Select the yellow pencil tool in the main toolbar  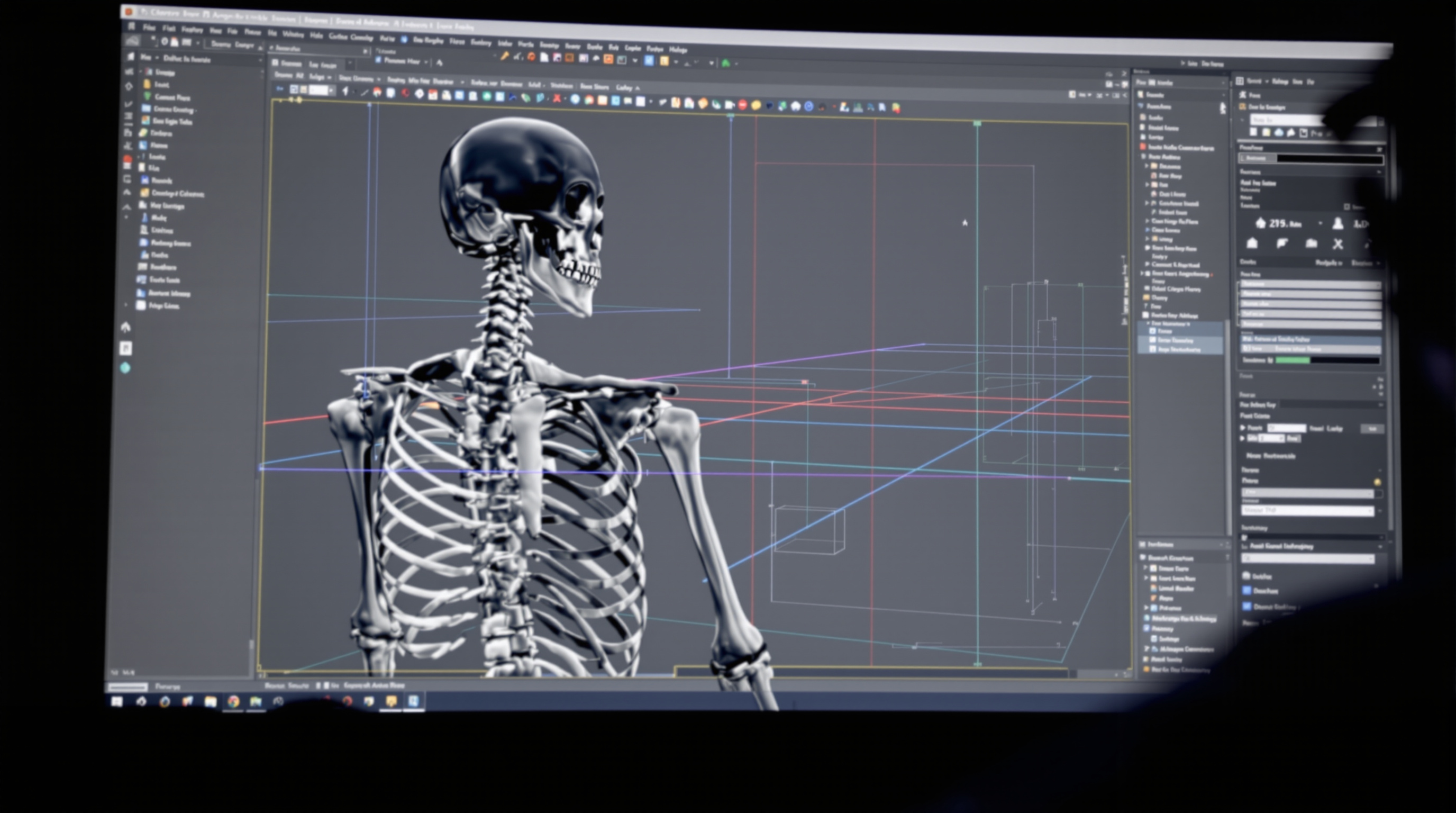pyautogui.click(x=505, y=56)
